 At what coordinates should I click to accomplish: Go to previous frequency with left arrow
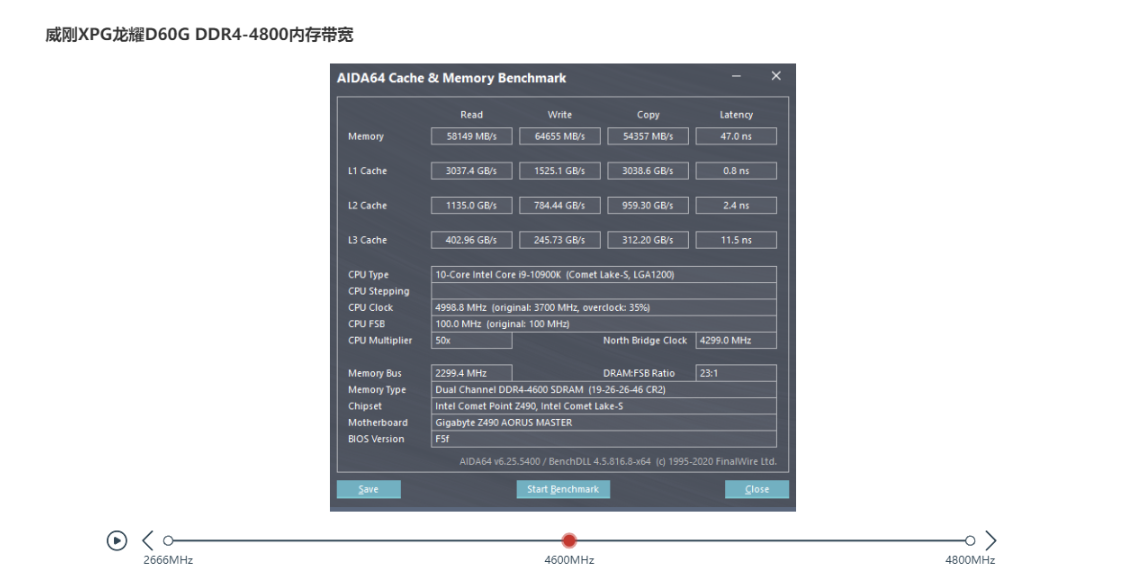(x=148, y=540)
